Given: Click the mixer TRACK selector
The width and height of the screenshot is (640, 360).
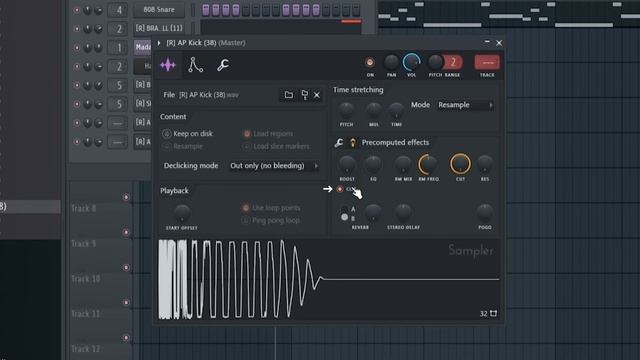Looking at the screenshot, I should pyautogui.click(x=487, y=63).
